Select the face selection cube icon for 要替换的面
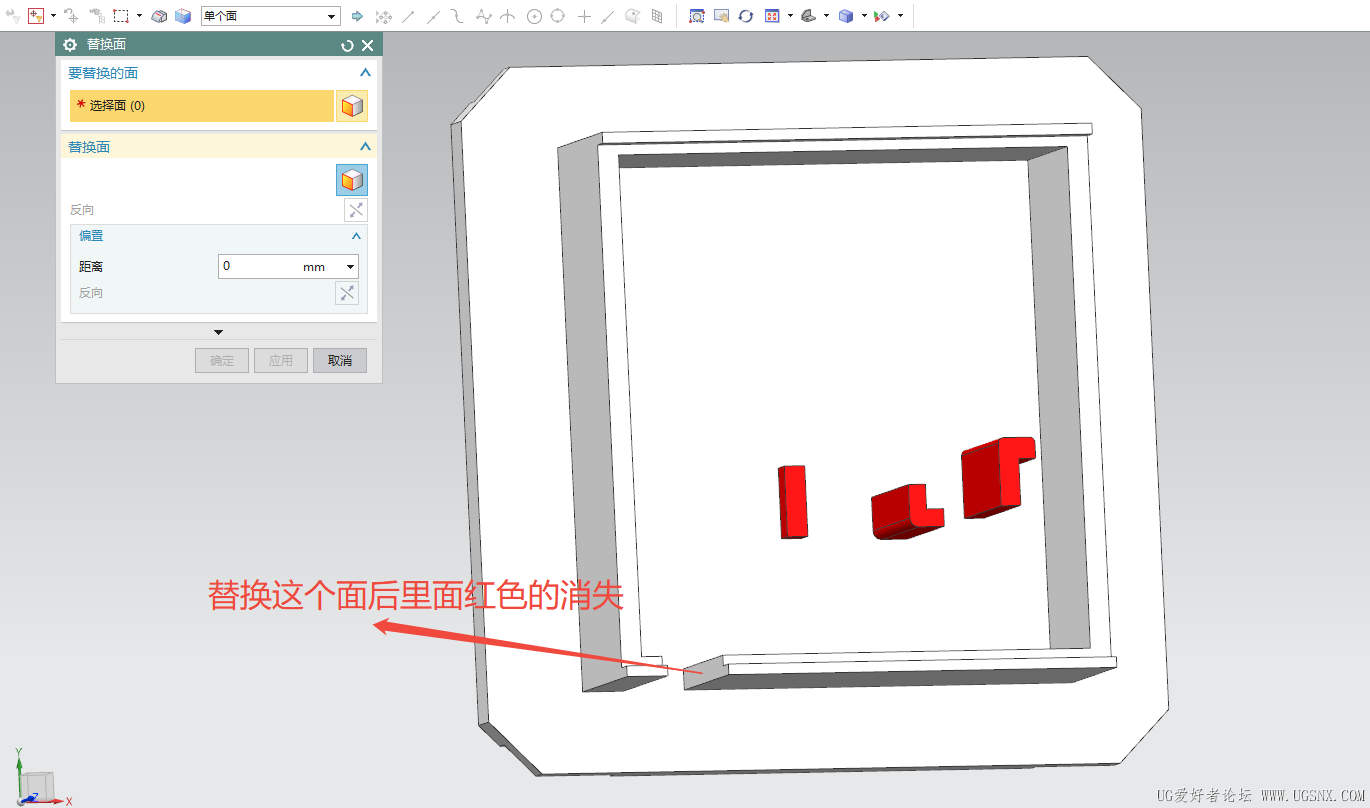The image size is (1370, 808). [352, 105]
